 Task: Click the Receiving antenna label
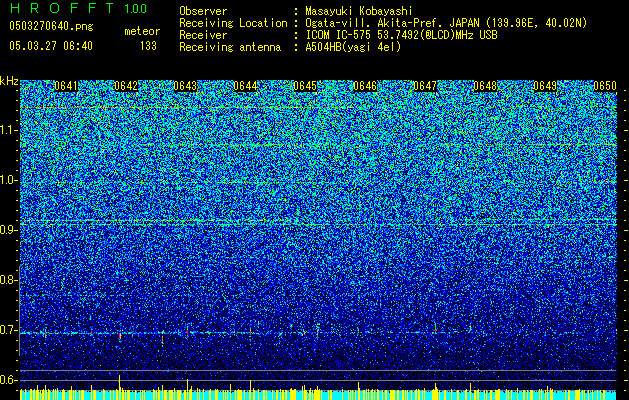coord(230,47)
